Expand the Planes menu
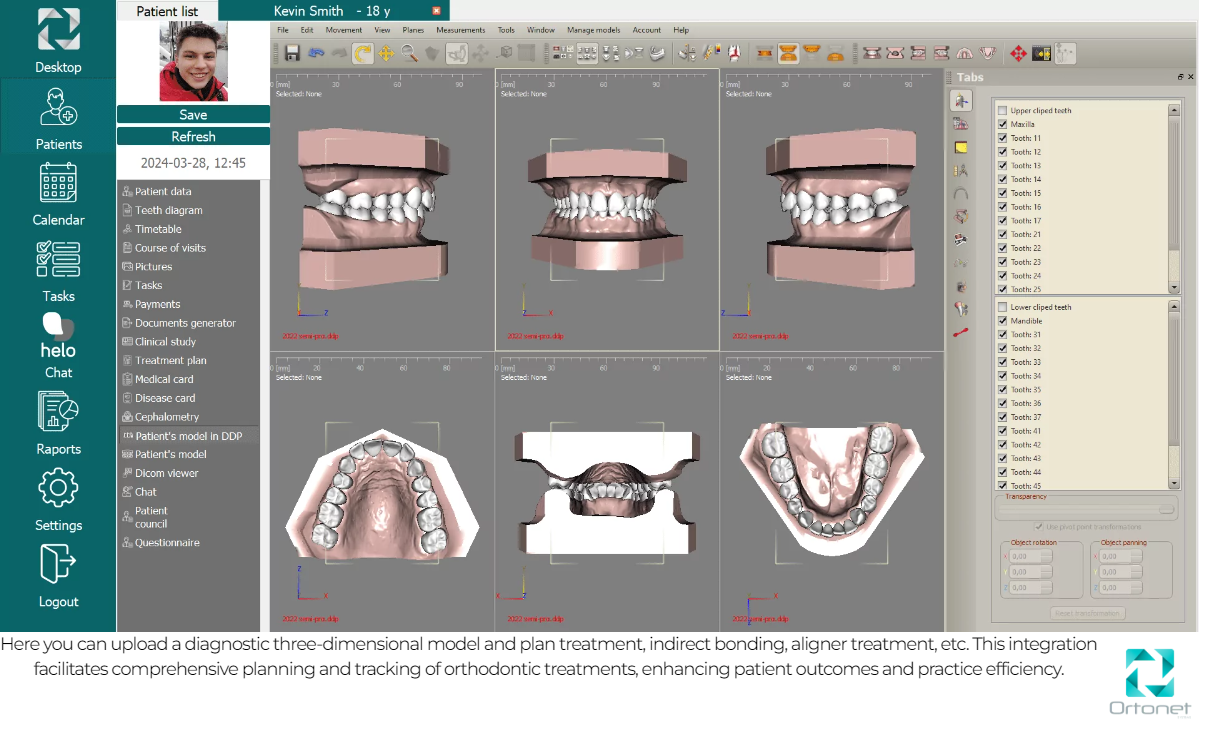Screen dimensions: 1211x742 pos(413,30)
